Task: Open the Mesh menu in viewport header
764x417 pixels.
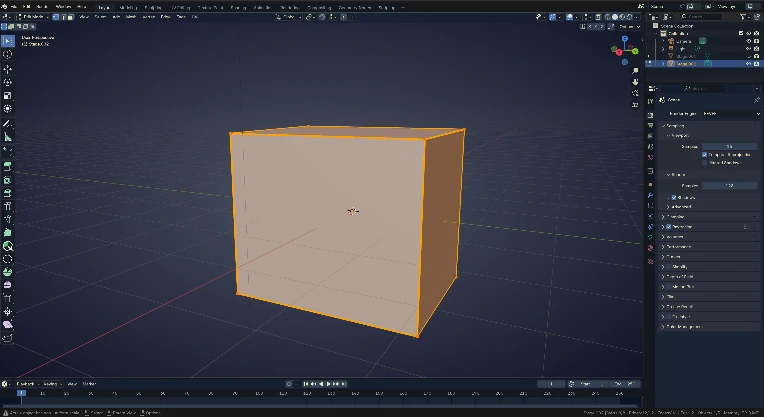Action: click(131, 17)
